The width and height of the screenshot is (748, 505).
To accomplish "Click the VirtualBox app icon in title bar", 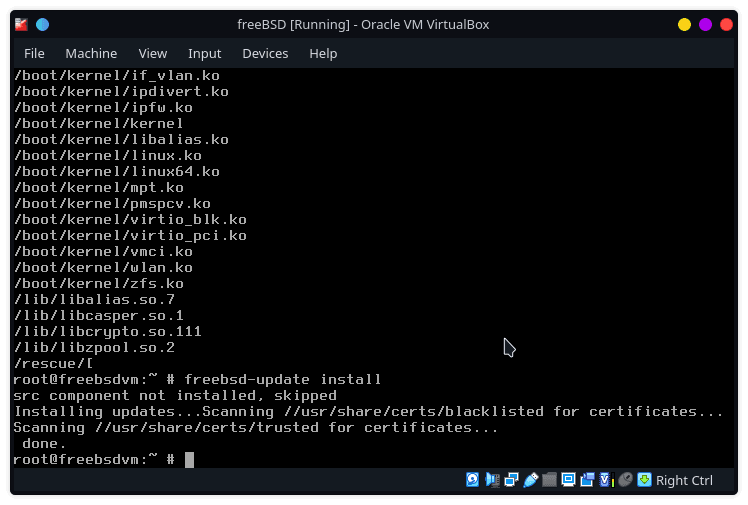I will (21, 24).
